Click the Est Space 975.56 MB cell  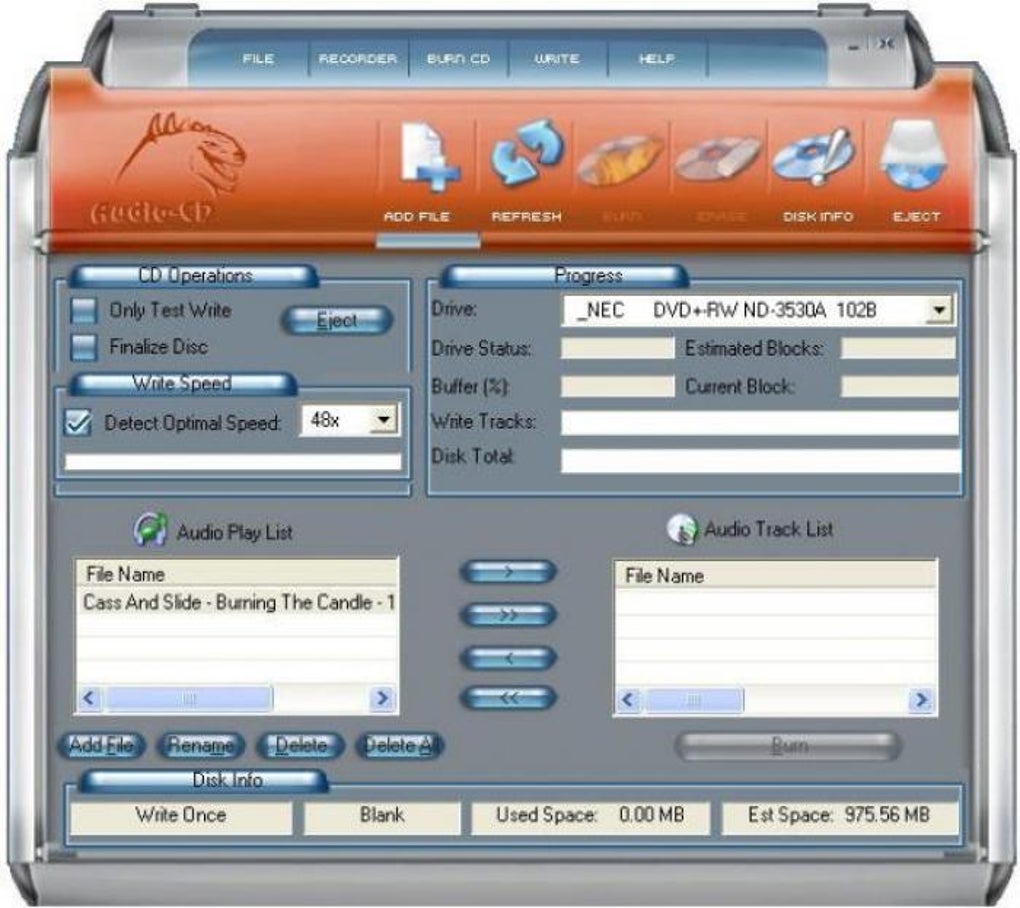(840, 816)
